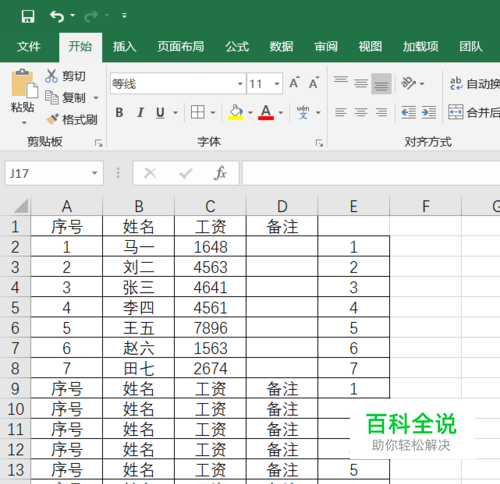Open the 文件 (File) tab

tap(29, 47)
